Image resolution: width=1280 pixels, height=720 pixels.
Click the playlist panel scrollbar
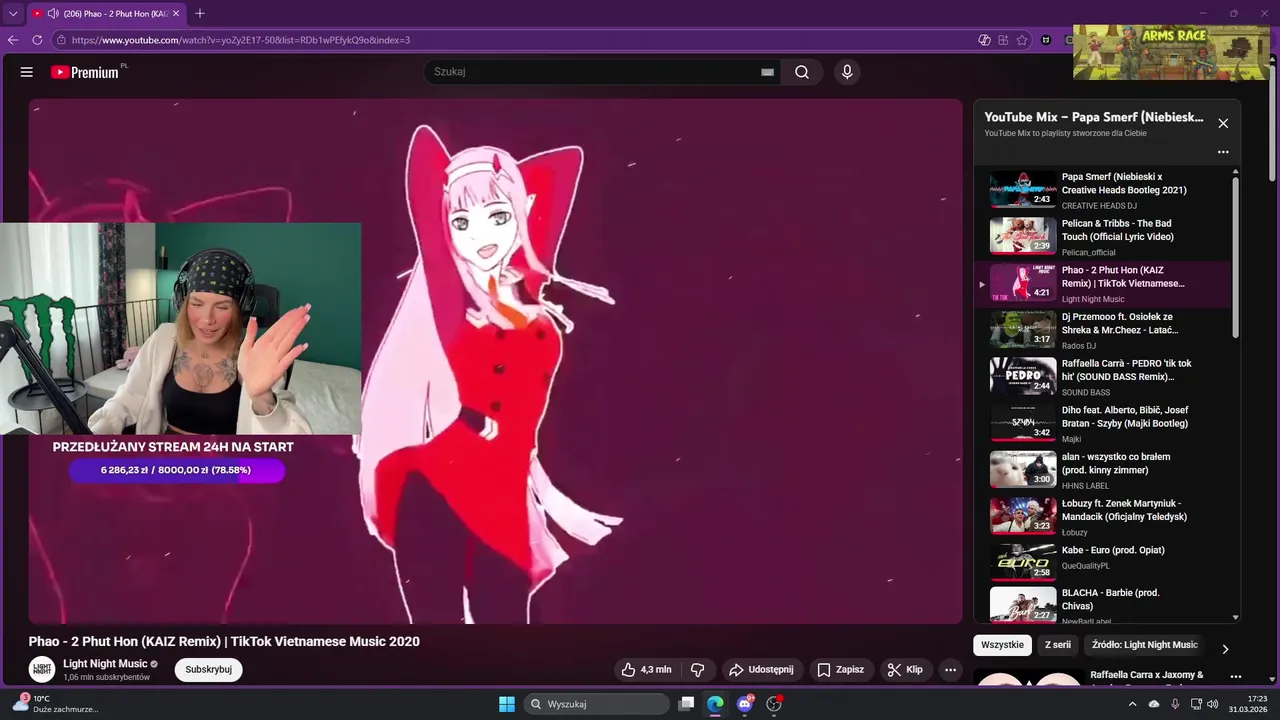click(1236, 257)
